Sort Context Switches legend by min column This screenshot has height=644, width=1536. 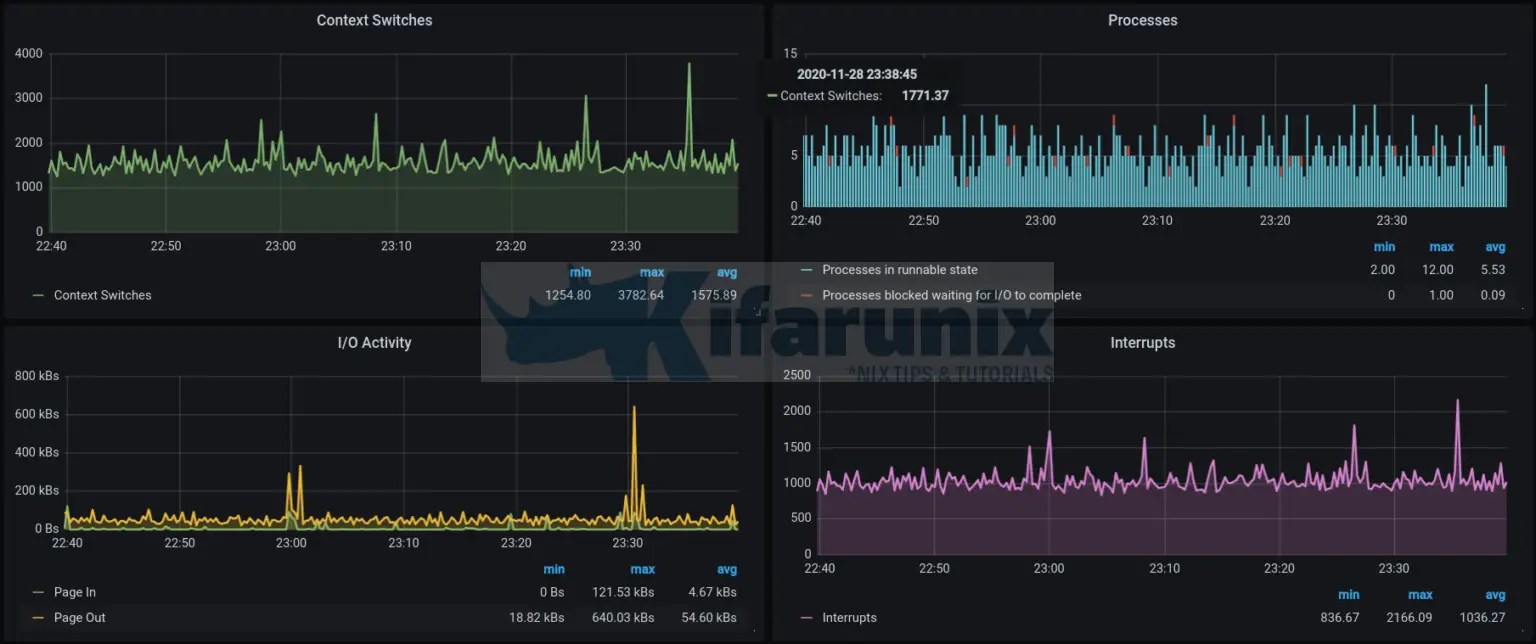580,271
